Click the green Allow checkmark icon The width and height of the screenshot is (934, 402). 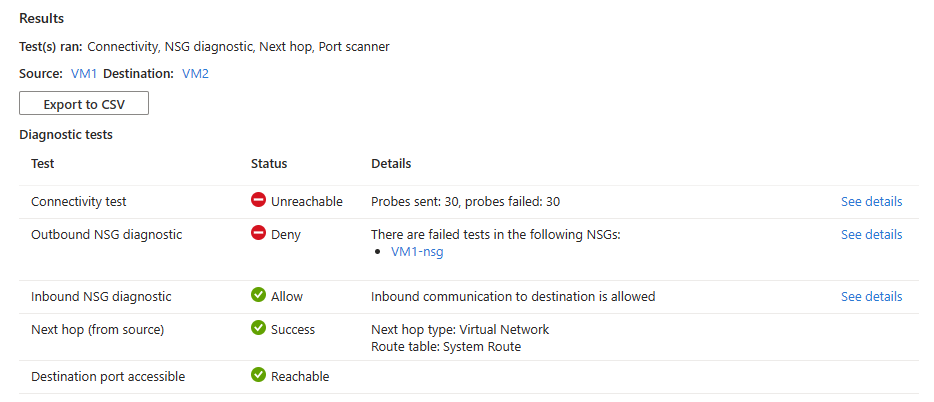pyautogui.click(x=259, y=296)
